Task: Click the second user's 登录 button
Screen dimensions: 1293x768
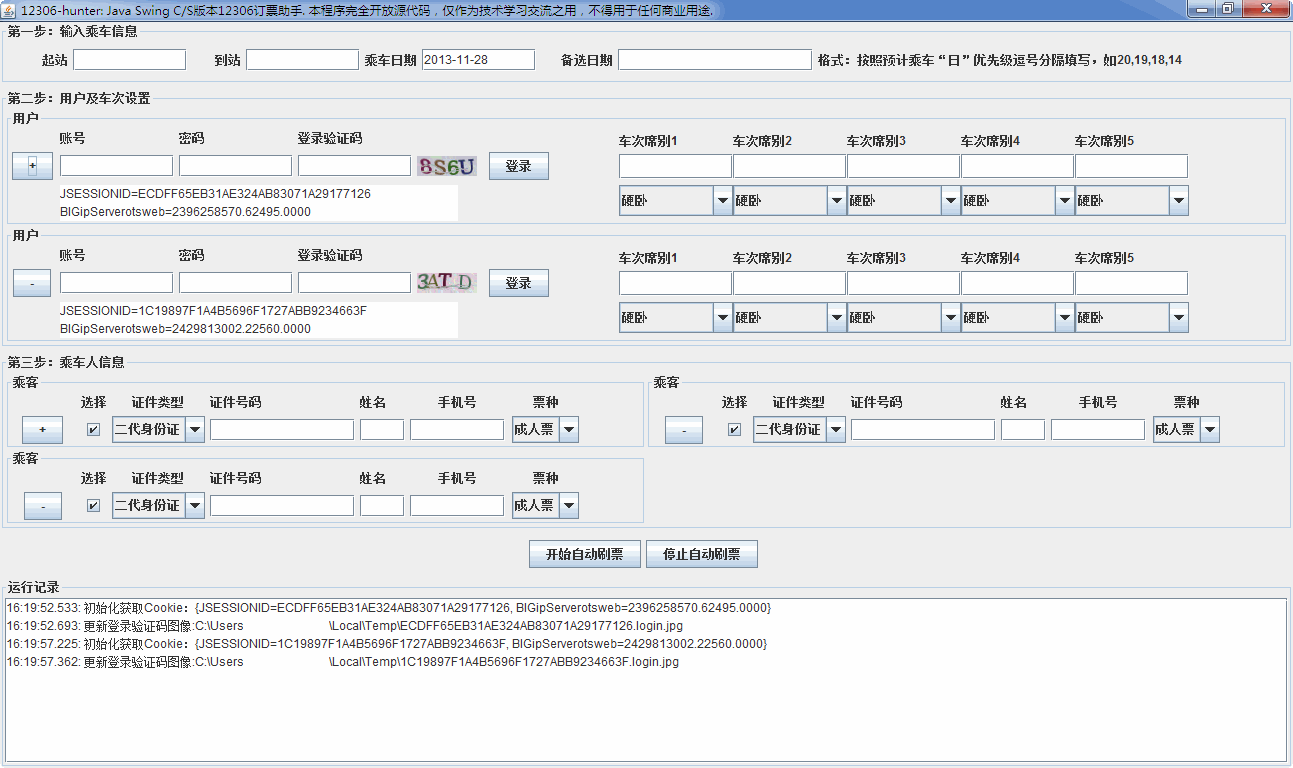Action: click(519, 283)
